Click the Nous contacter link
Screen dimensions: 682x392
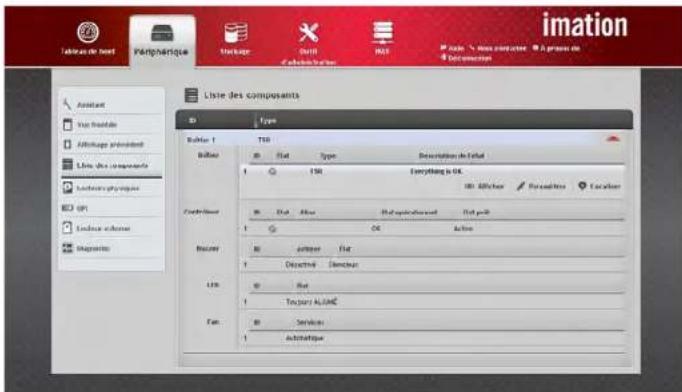point(498,48)
